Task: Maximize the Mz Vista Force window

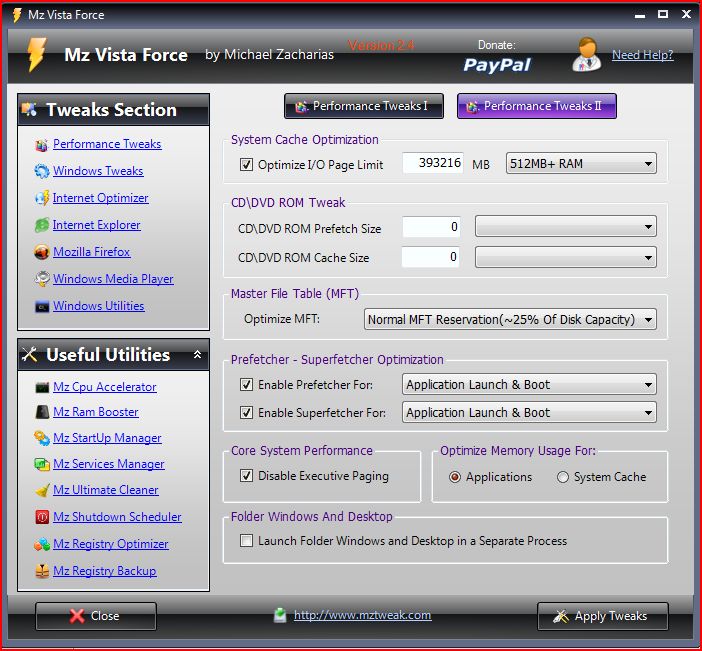Action: click(x=663, y=14)
